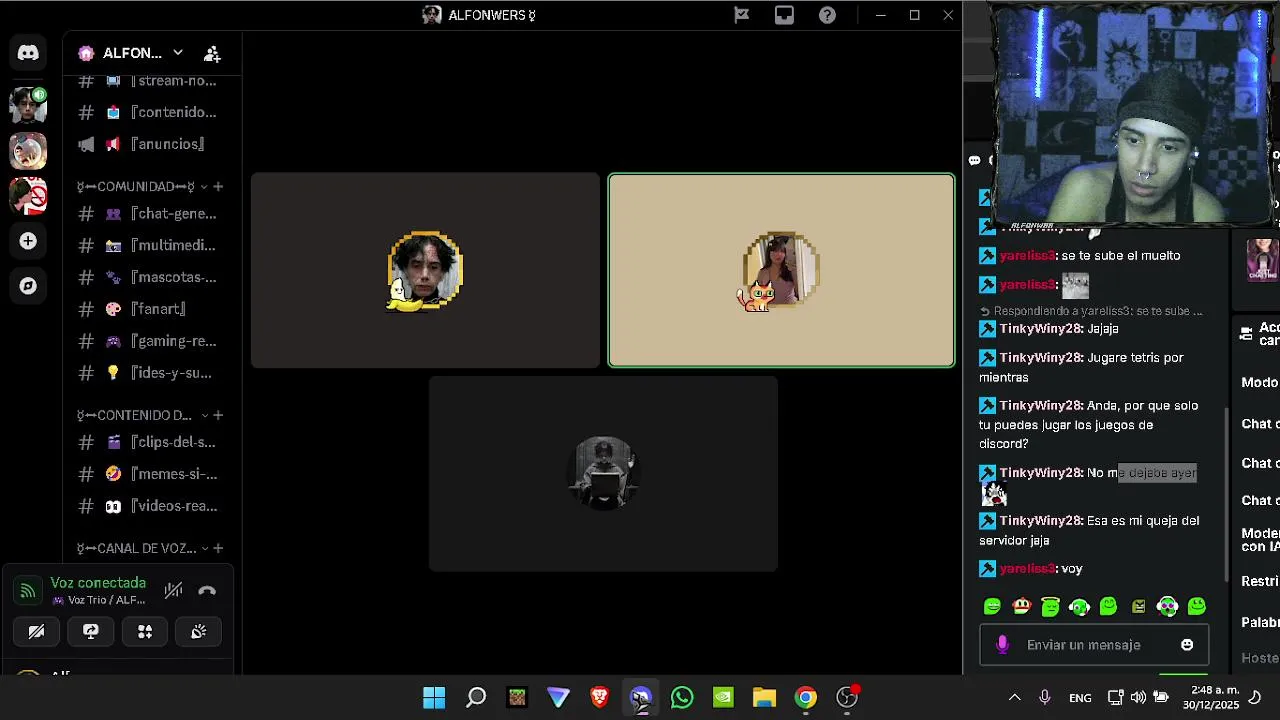Send the green emote wearing white headphones
Image resolution: width=1280 pixels, height=720 pixels.
click(x=1079, y=606)
